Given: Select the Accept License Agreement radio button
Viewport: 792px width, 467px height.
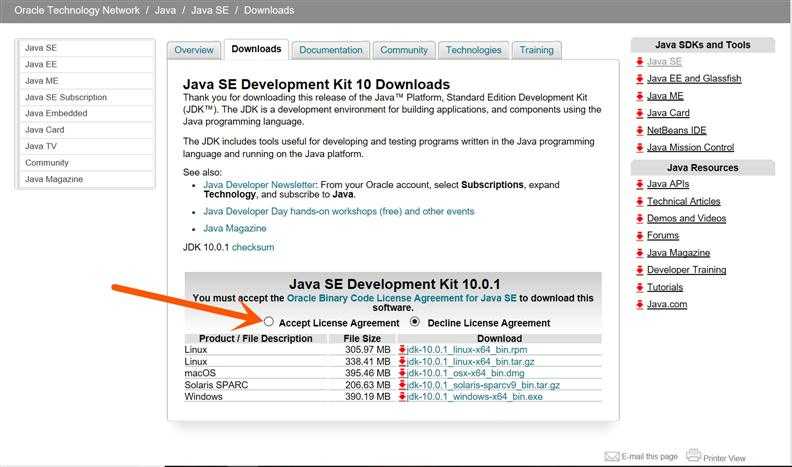Looking at the screenshot, I should click(268, 322).
